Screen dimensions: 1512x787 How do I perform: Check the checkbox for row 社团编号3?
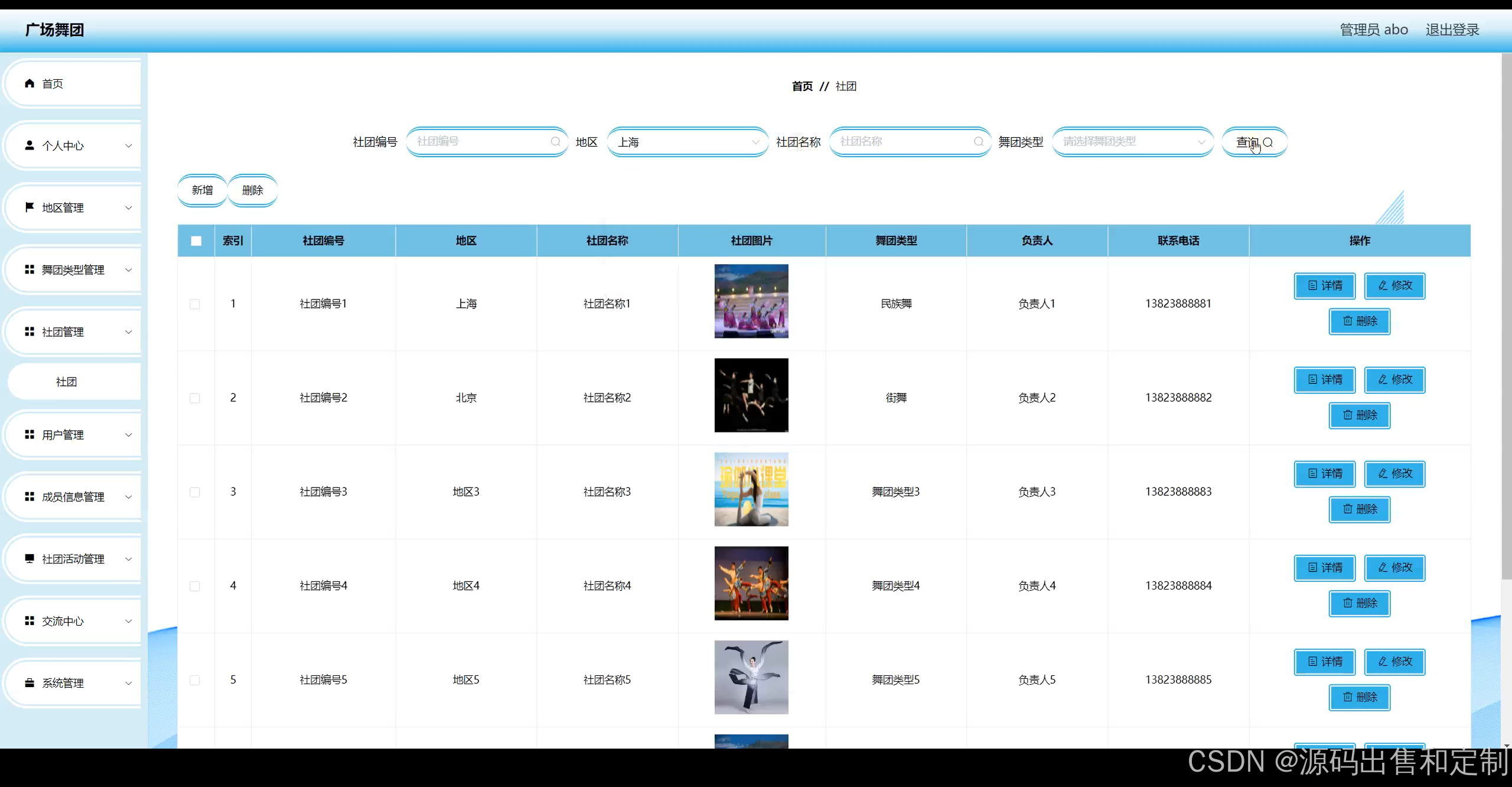tap(195, 492)
